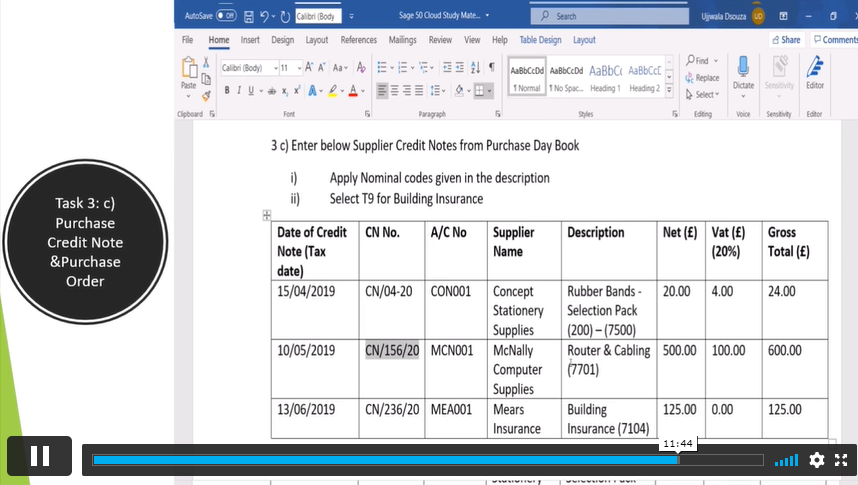
Task: Switch to the References tab
Action: click(x=358, y=40)
